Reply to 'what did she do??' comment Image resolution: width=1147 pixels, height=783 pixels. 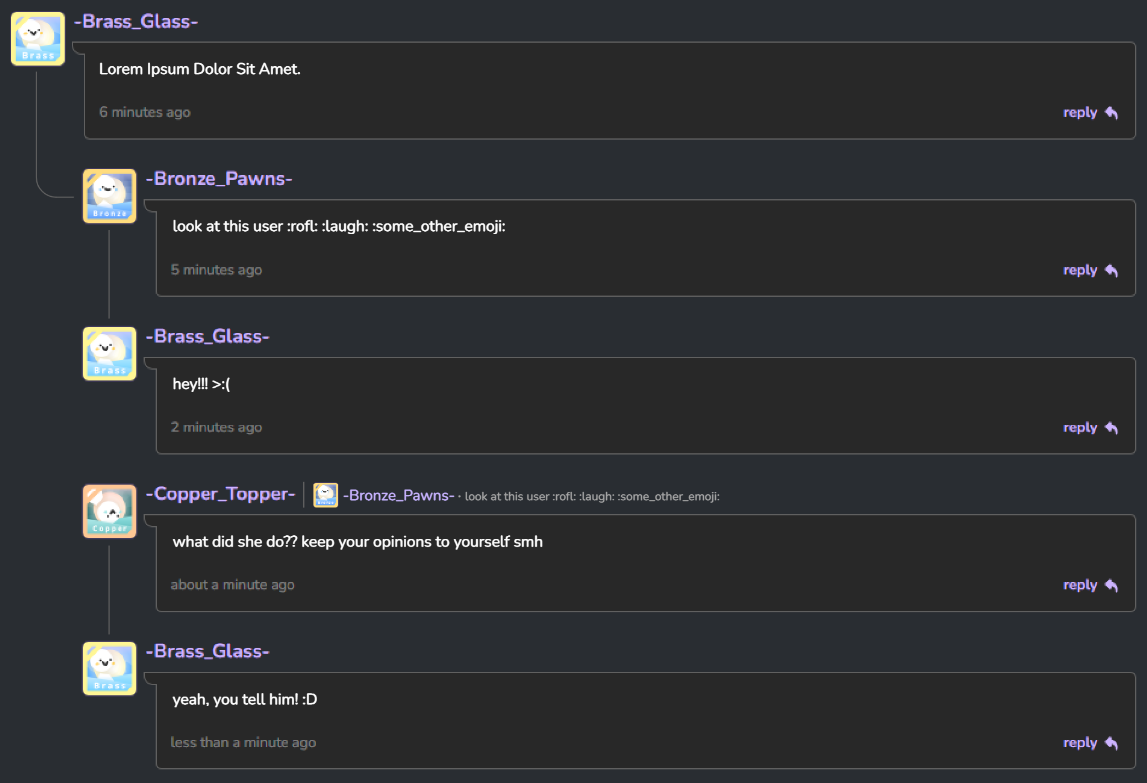(1090, 585)
